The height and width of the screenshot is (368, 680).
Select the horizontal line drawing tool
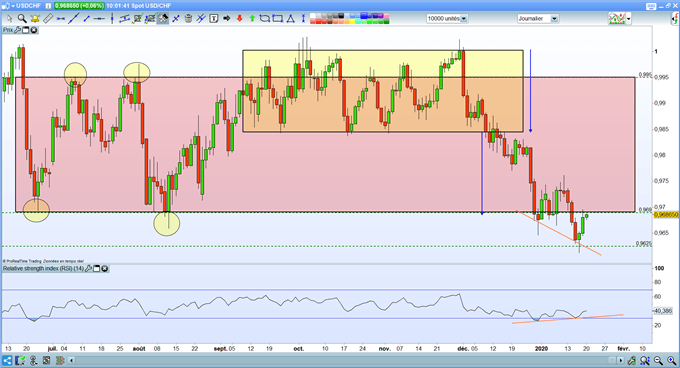pyautogui.click(x=61, y=19)
